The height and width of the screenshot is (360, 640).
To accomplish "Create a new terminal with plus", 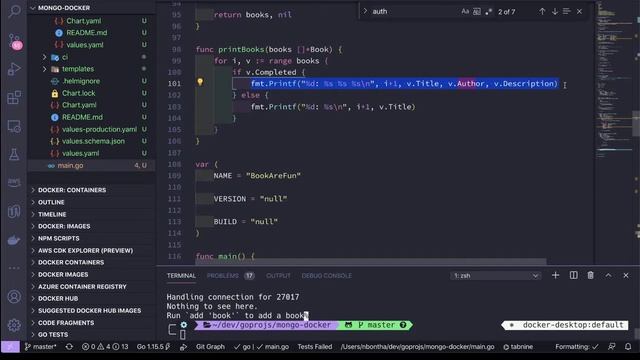I will (x=556, y=276).
